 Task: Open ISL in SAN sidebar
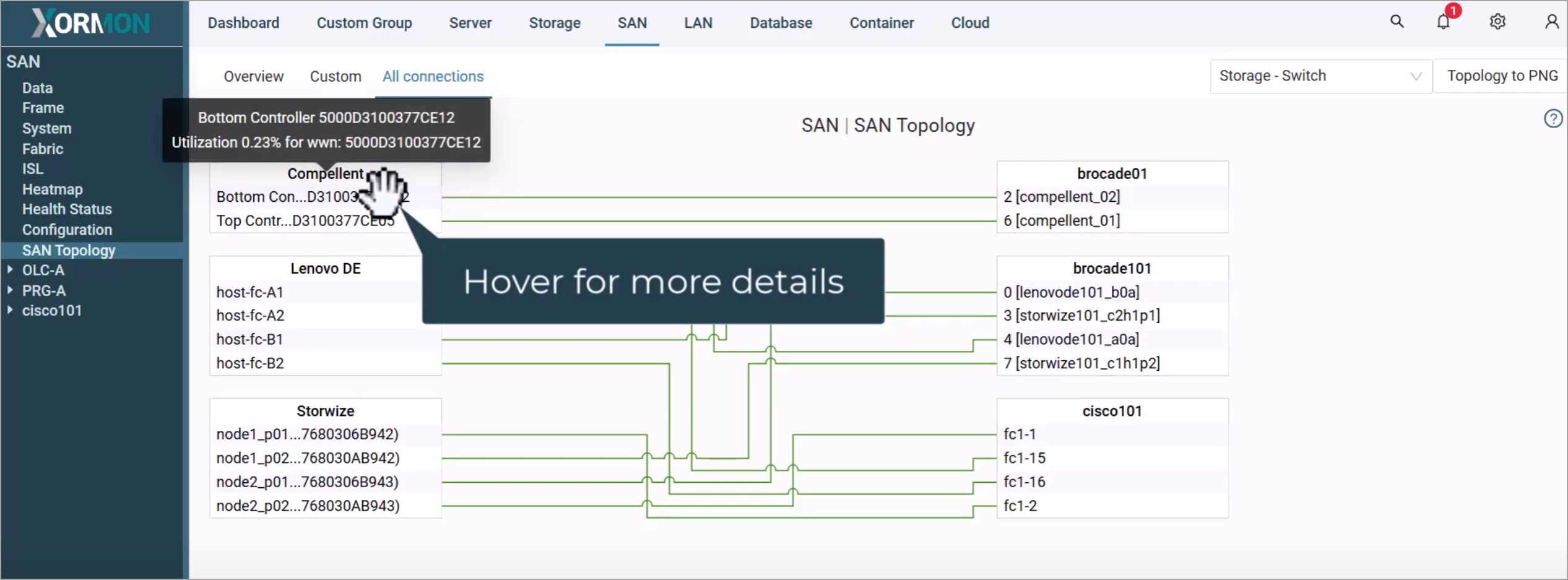point(33,168)
